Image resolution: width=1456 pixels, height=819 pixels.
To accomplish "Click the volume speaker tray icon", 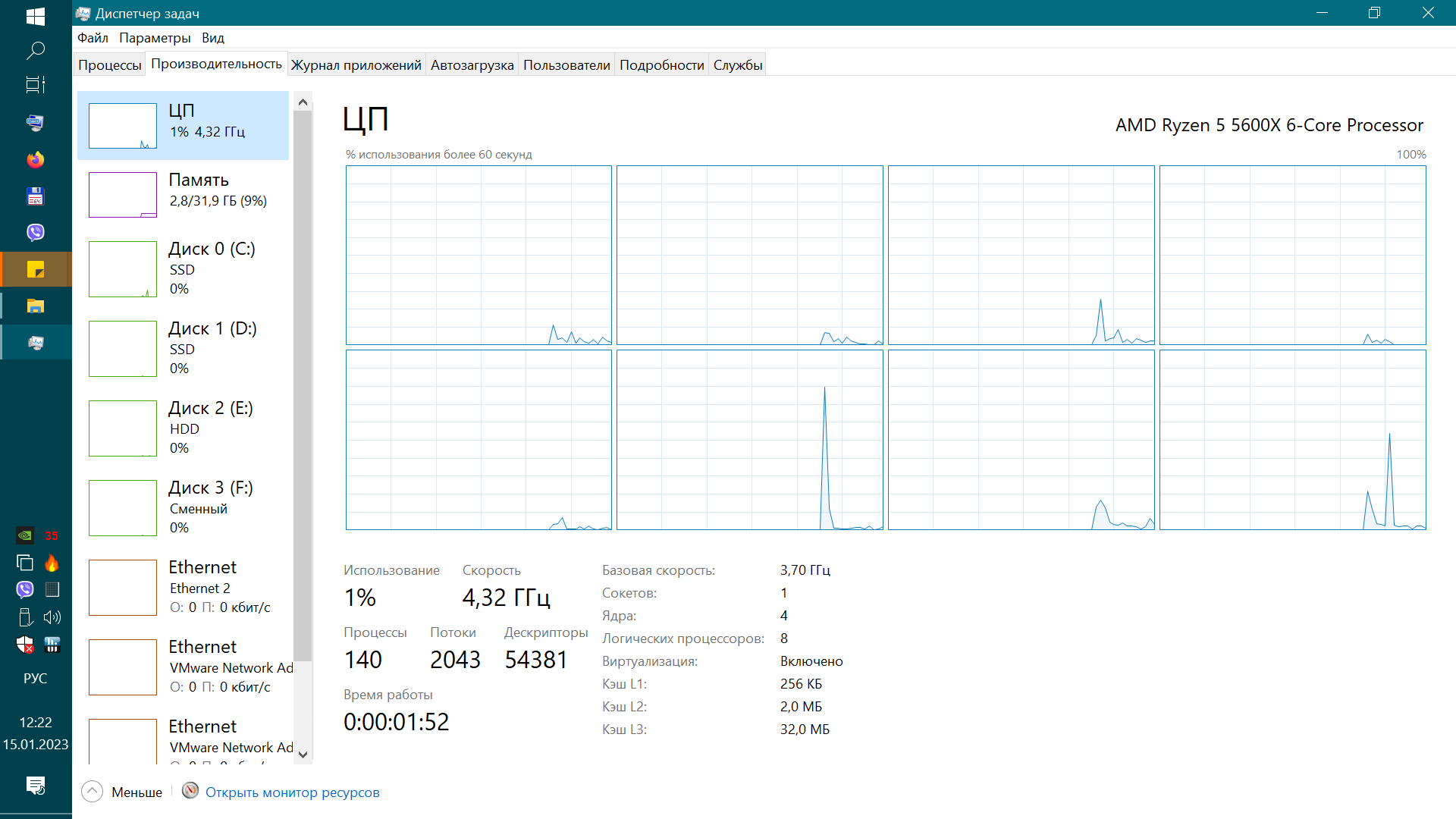I will pyautogui.click(x=52, y=617).
